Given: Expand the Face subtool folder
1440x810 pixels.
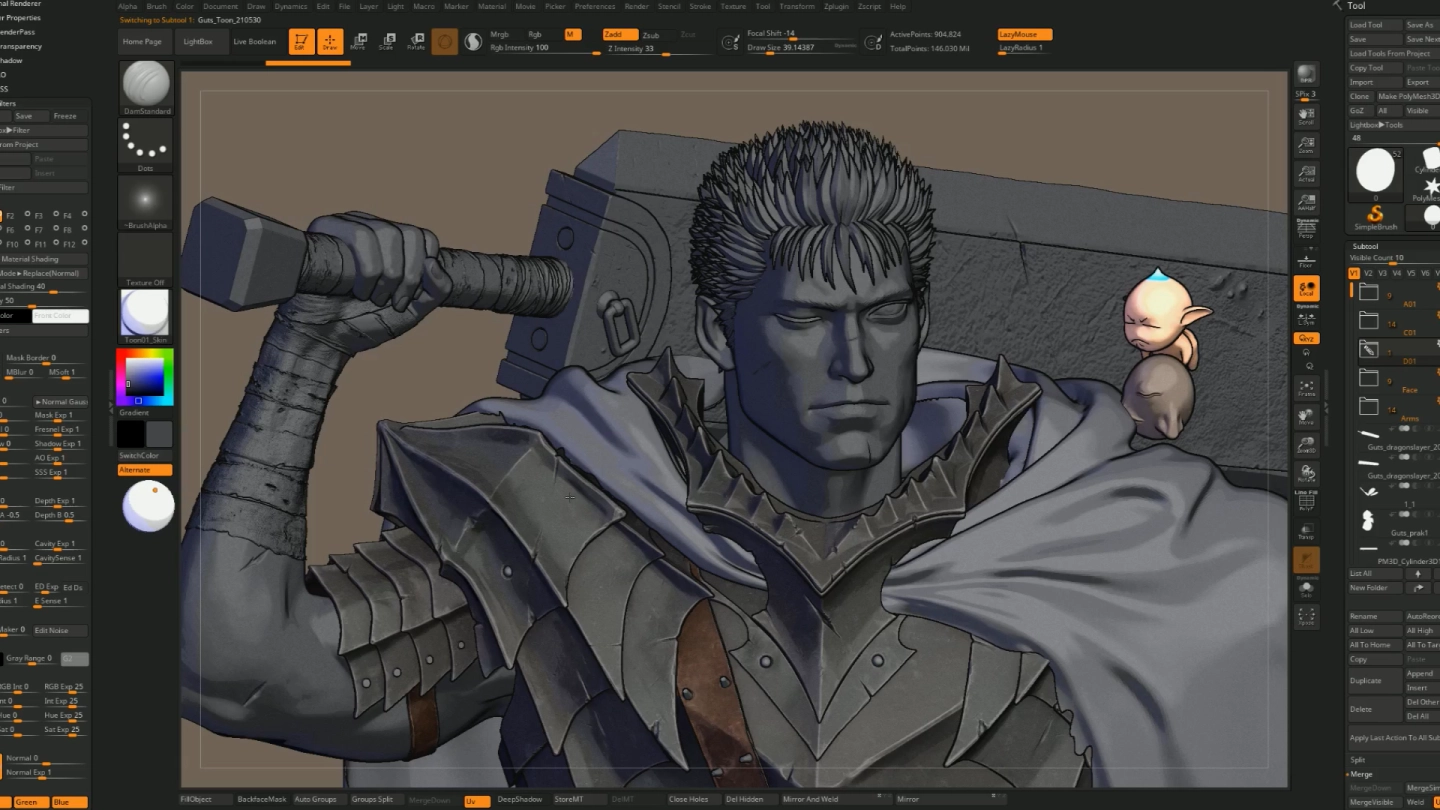Looking at the screenshot, I should (x=1369, y=378).
